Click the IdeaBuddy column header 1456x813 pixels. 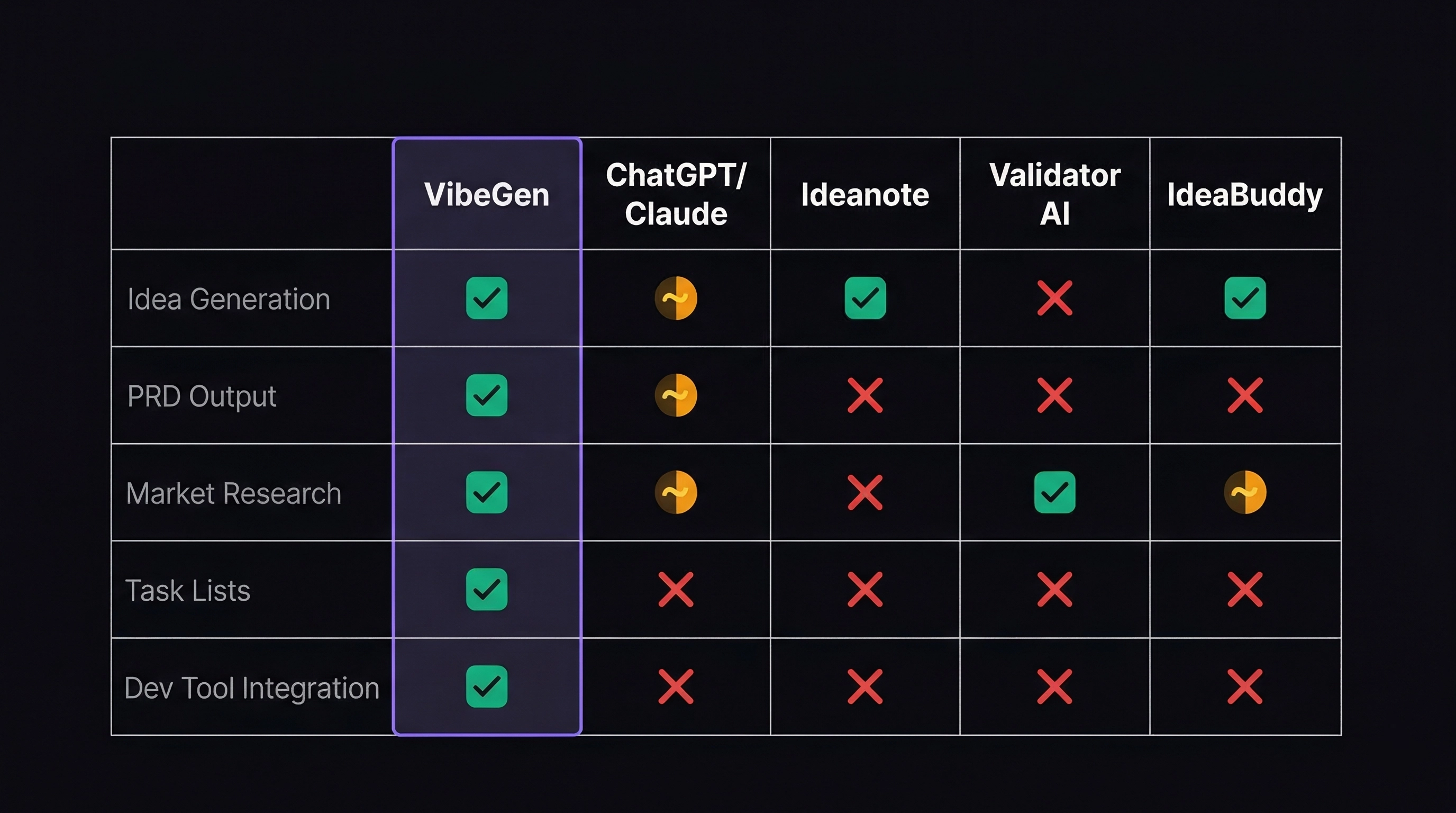[1245, 194]
